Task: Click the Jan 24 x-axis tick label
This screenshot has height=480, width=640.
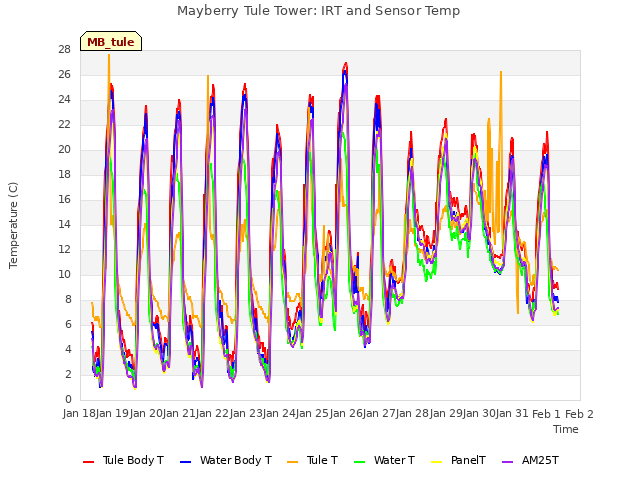Action: tap(279, 414)
